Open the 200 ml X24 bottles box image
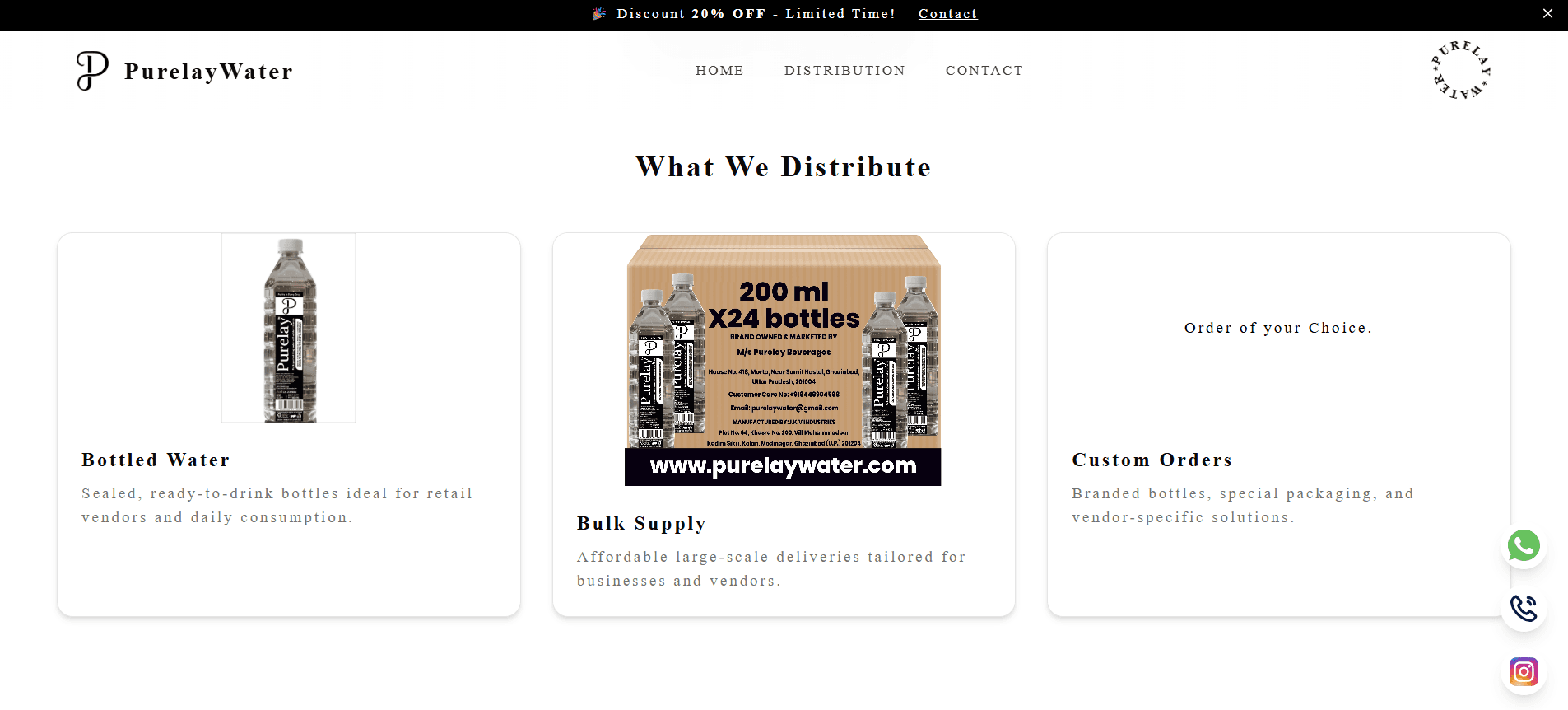 tap(783, 360)
